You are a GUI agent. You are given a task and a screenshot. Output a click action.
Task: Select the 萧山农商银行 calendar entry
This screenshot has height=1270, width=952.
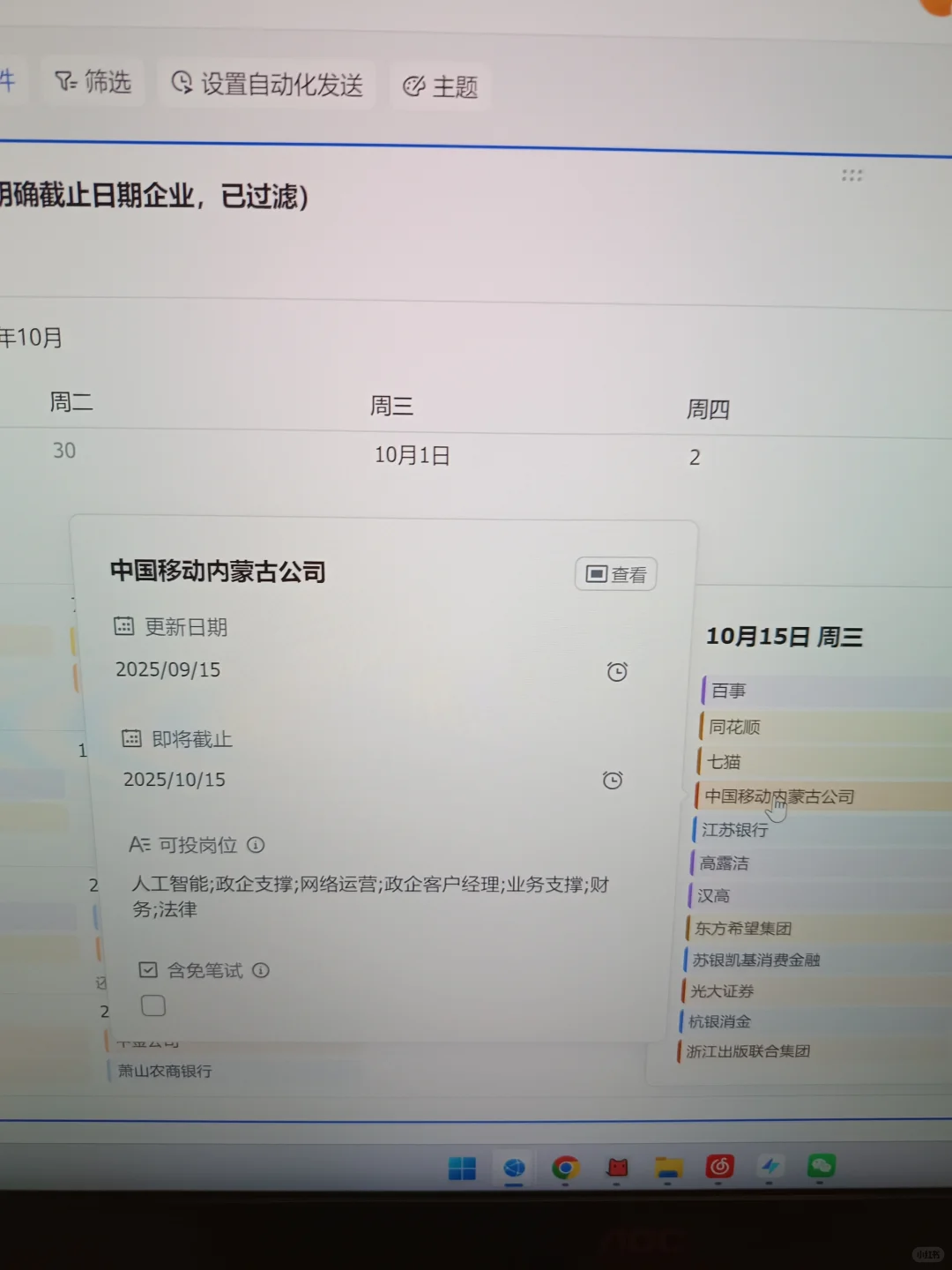pyautogui.click(x=165, y=1071)
